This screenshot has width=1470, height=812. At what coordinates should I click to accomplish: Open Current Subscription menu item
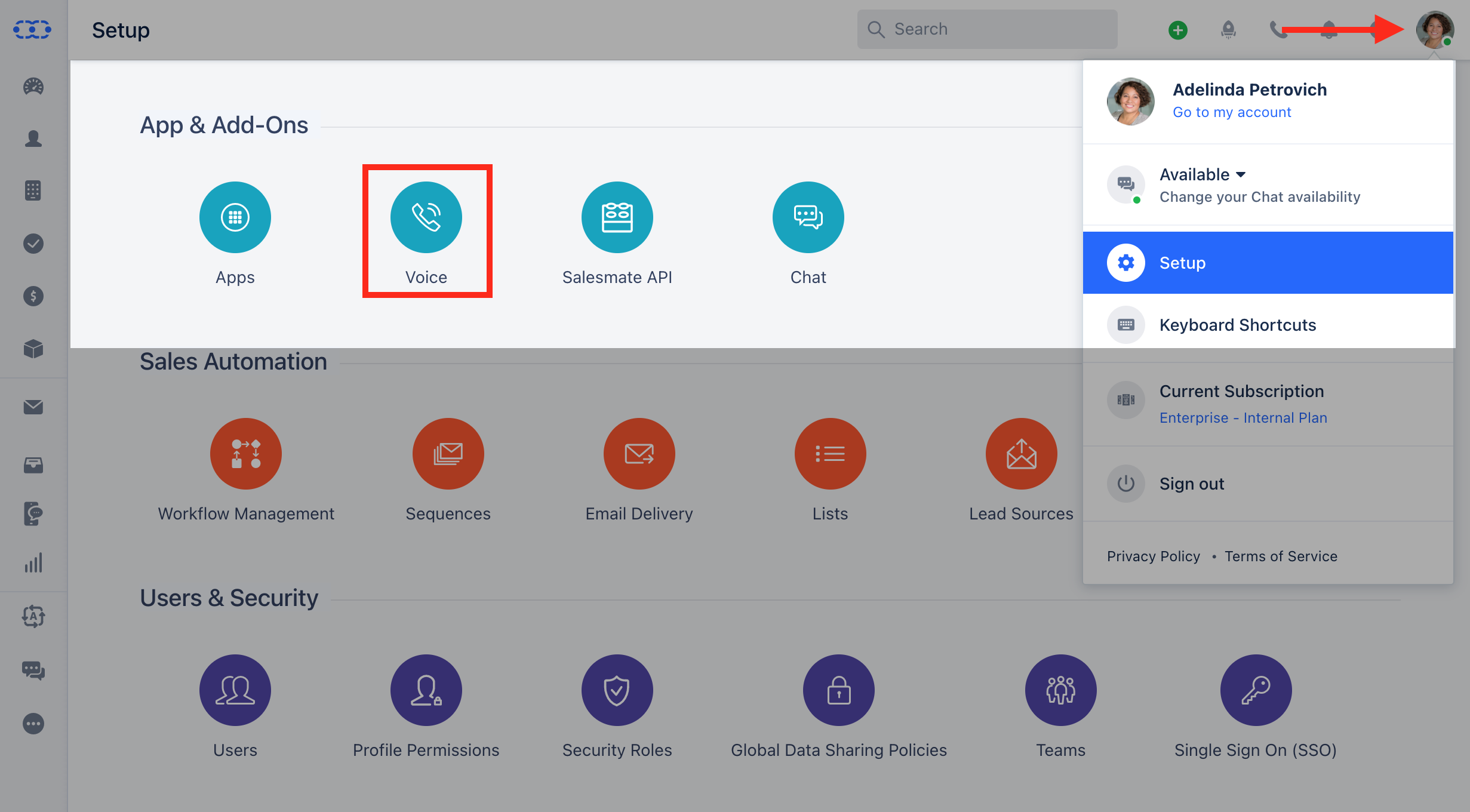(x=1268, y=404)
